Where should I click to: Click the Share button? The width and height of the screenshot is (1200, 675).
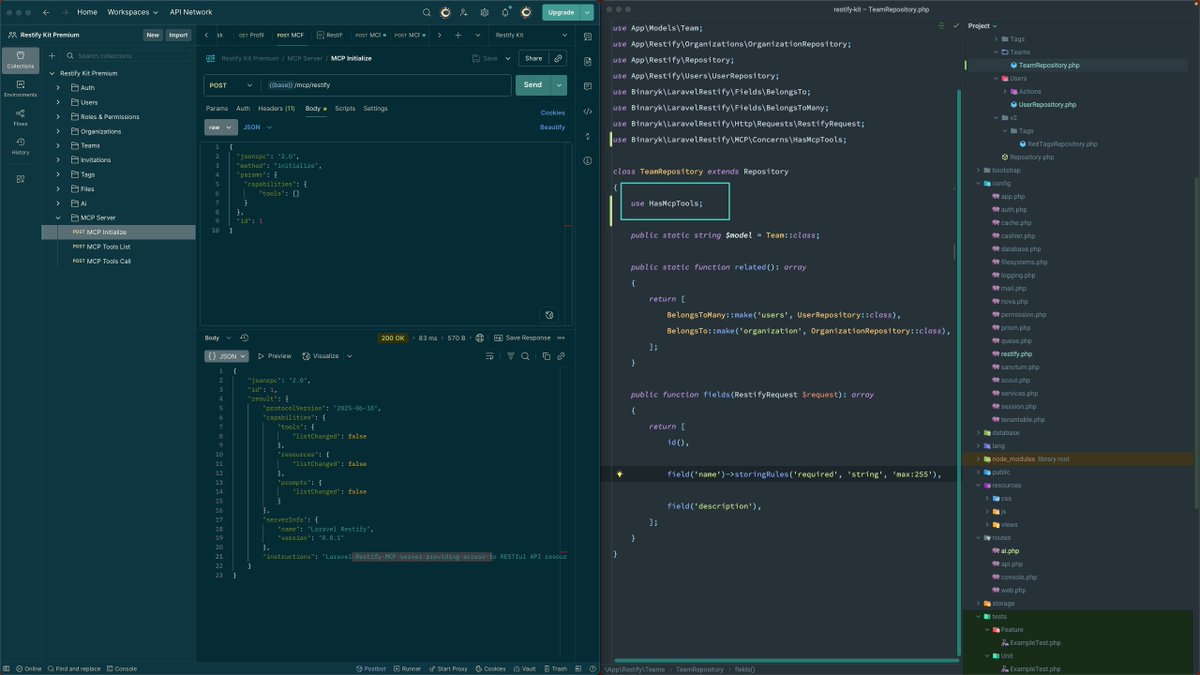tap(534, 58)
